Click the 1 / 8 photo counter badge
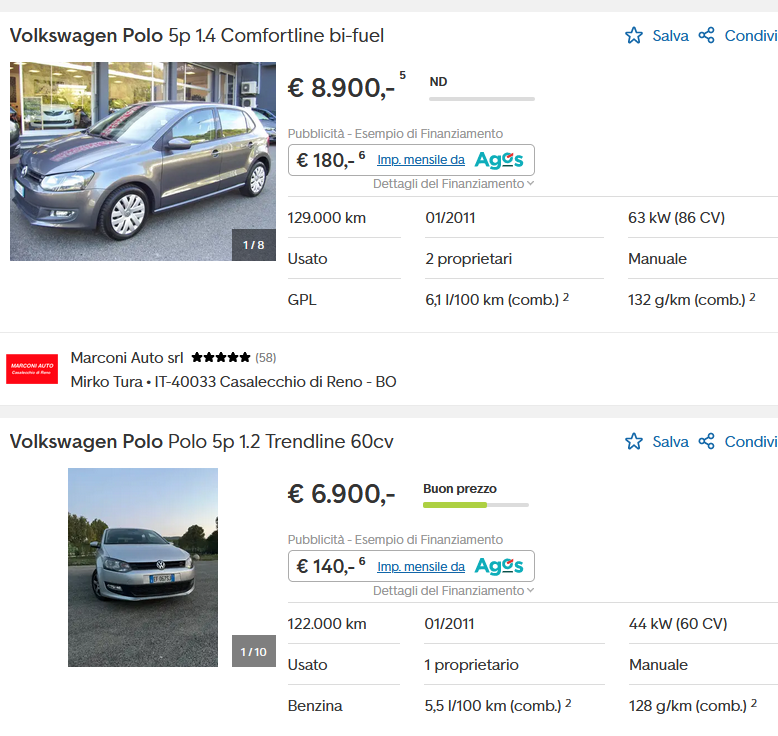This screenshot has width=778, height=736. pyautogui.click(x=254, y=245)
